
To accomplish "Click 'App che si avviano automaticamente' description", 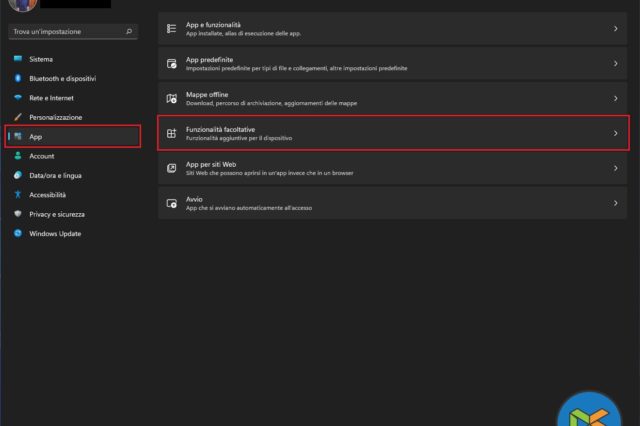I will pos(249,208).
